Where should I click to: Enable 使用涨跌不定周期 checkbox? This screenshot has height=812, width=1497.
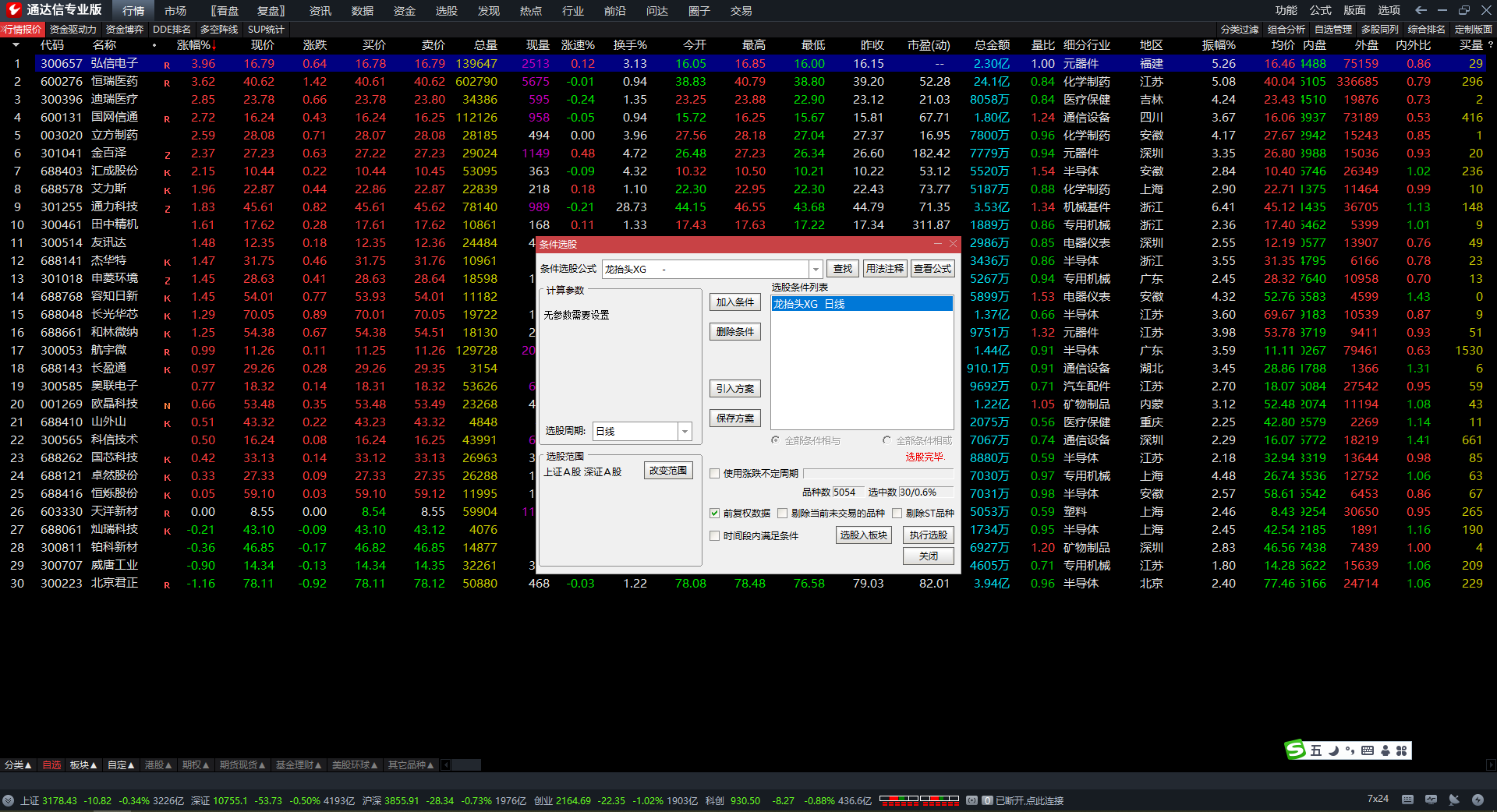click(714, 473)
